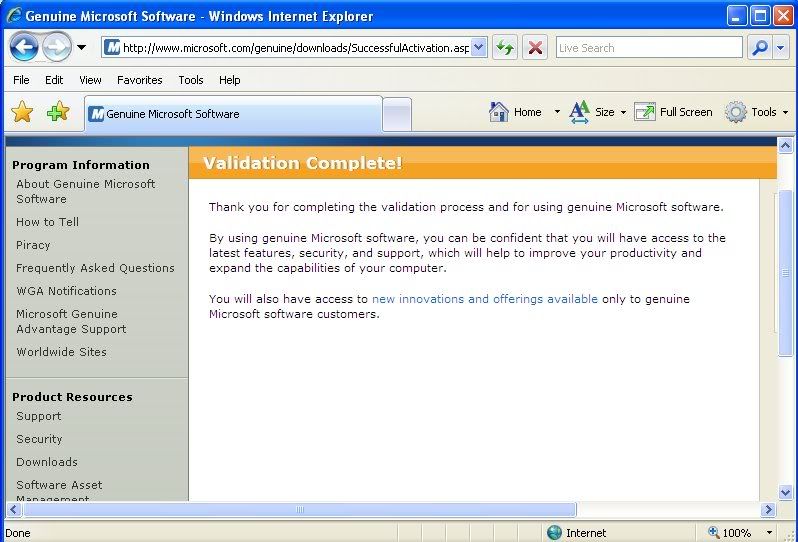
Task: Click the Add to Favorites icon
Action: tap(58, 111)
